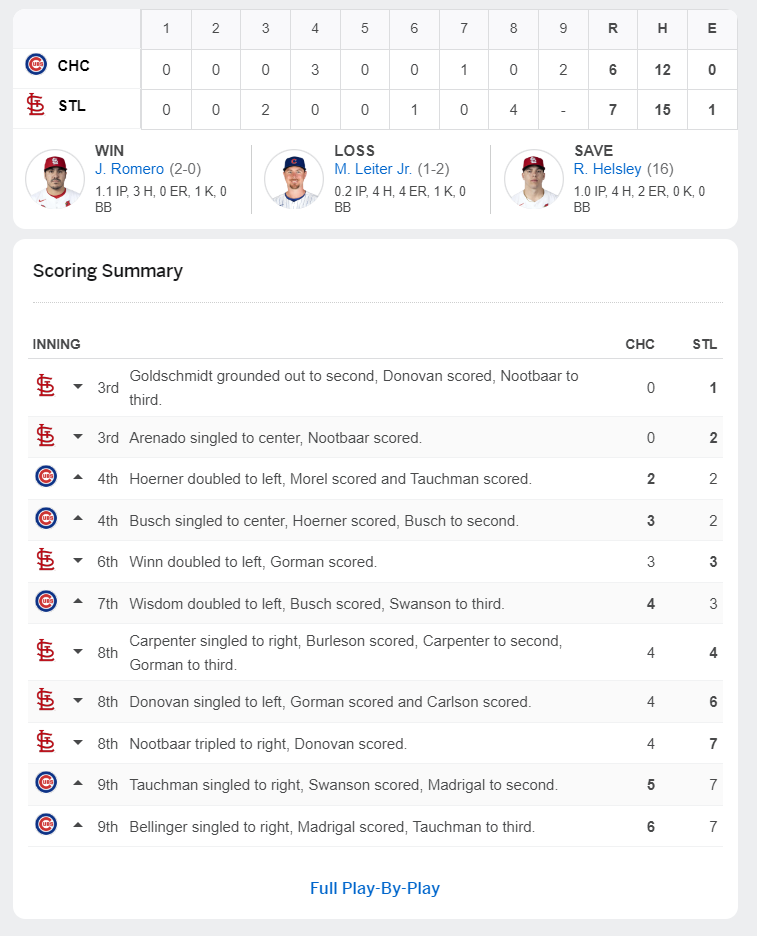Open R. Helsley's player page link

pyautogui.click(x=607, y=169)
